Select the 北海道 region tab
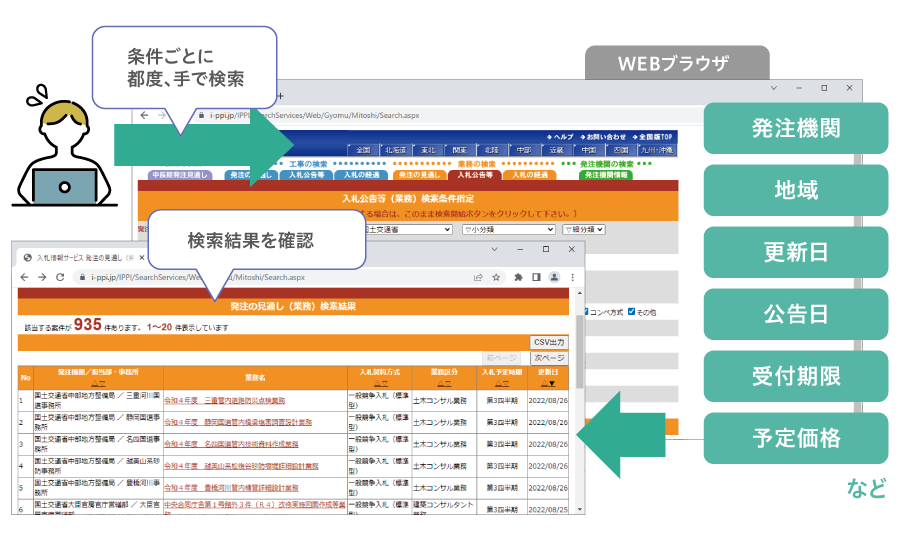The image size is (900, 533). point(395,150)
